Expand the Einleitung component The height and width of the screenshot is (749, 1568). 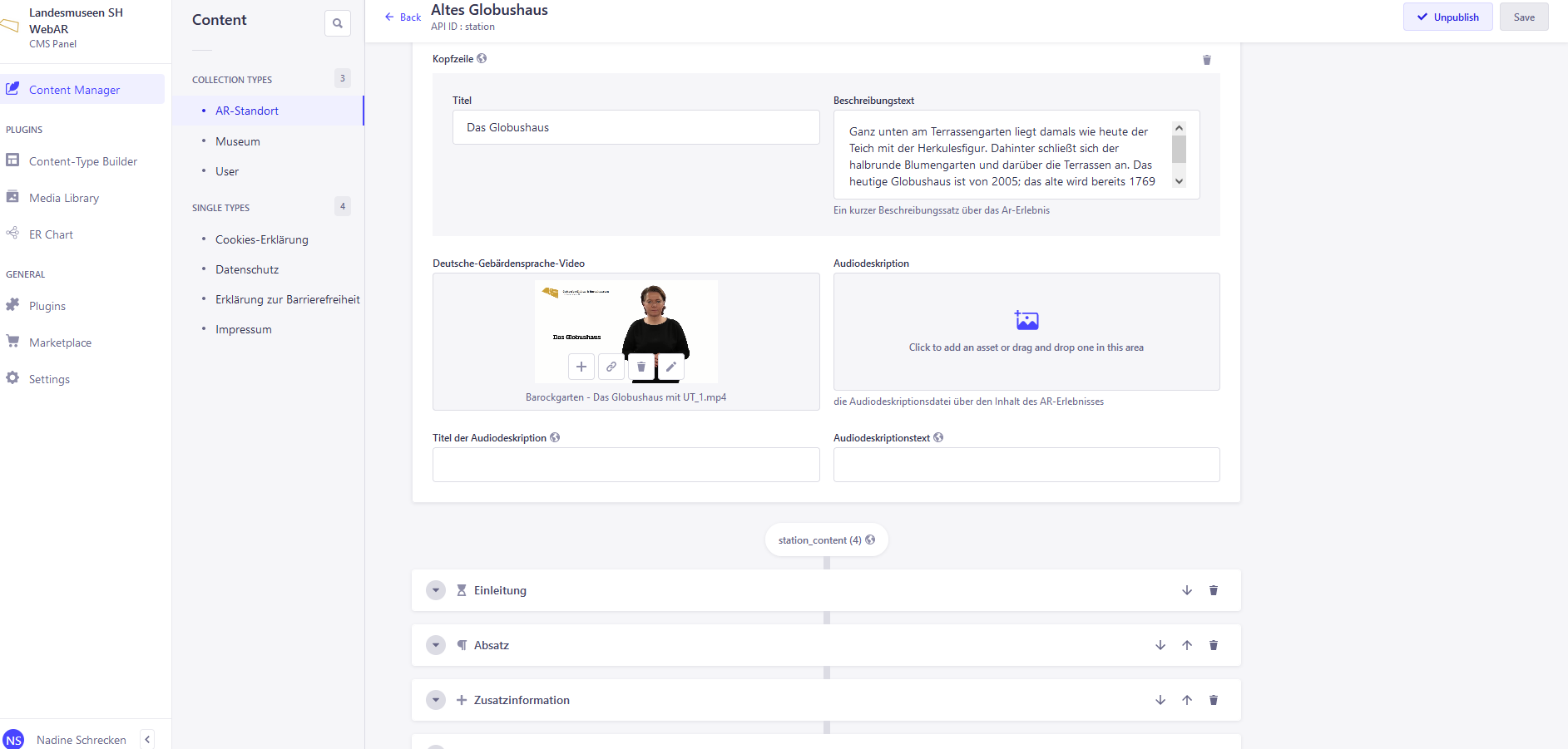click(x=436, y=590)
